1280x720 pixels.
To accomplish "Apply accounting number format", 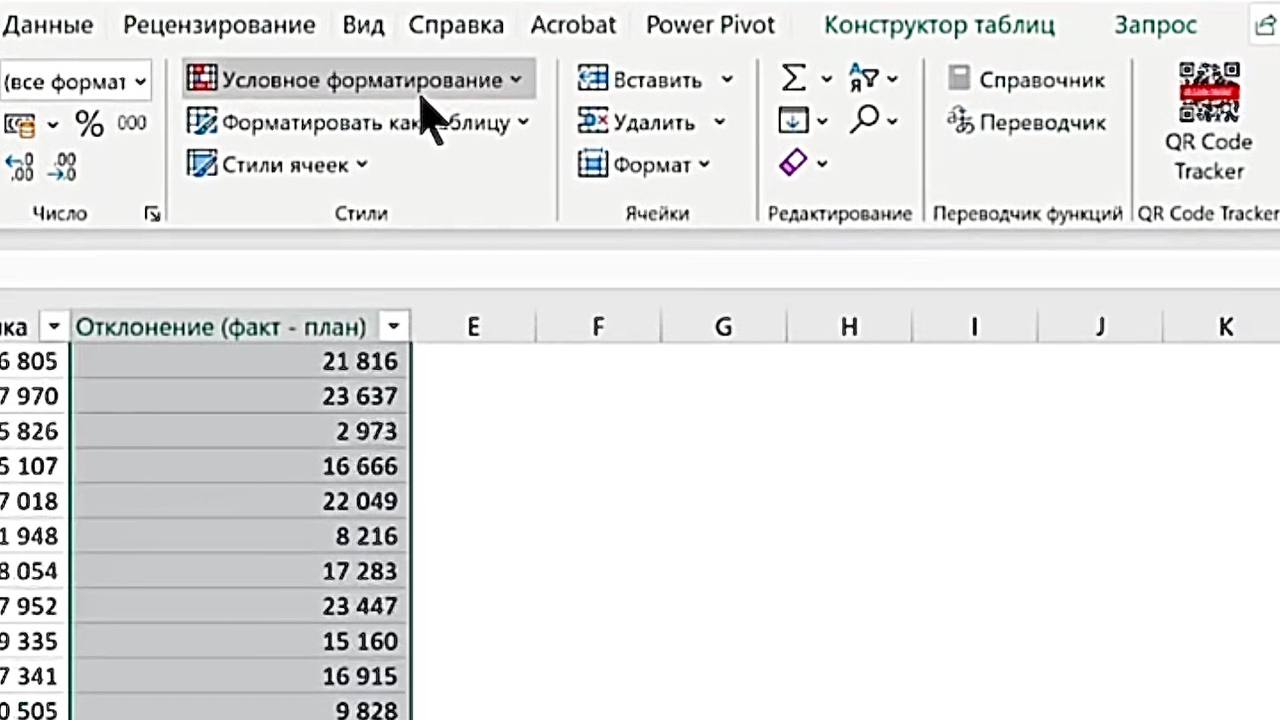I will (20, 124).
